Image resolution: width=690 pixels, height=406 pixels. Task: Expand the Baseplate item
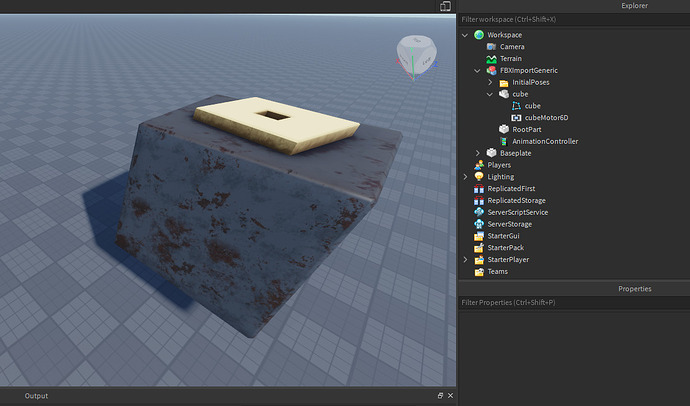[x=478, y=153]
